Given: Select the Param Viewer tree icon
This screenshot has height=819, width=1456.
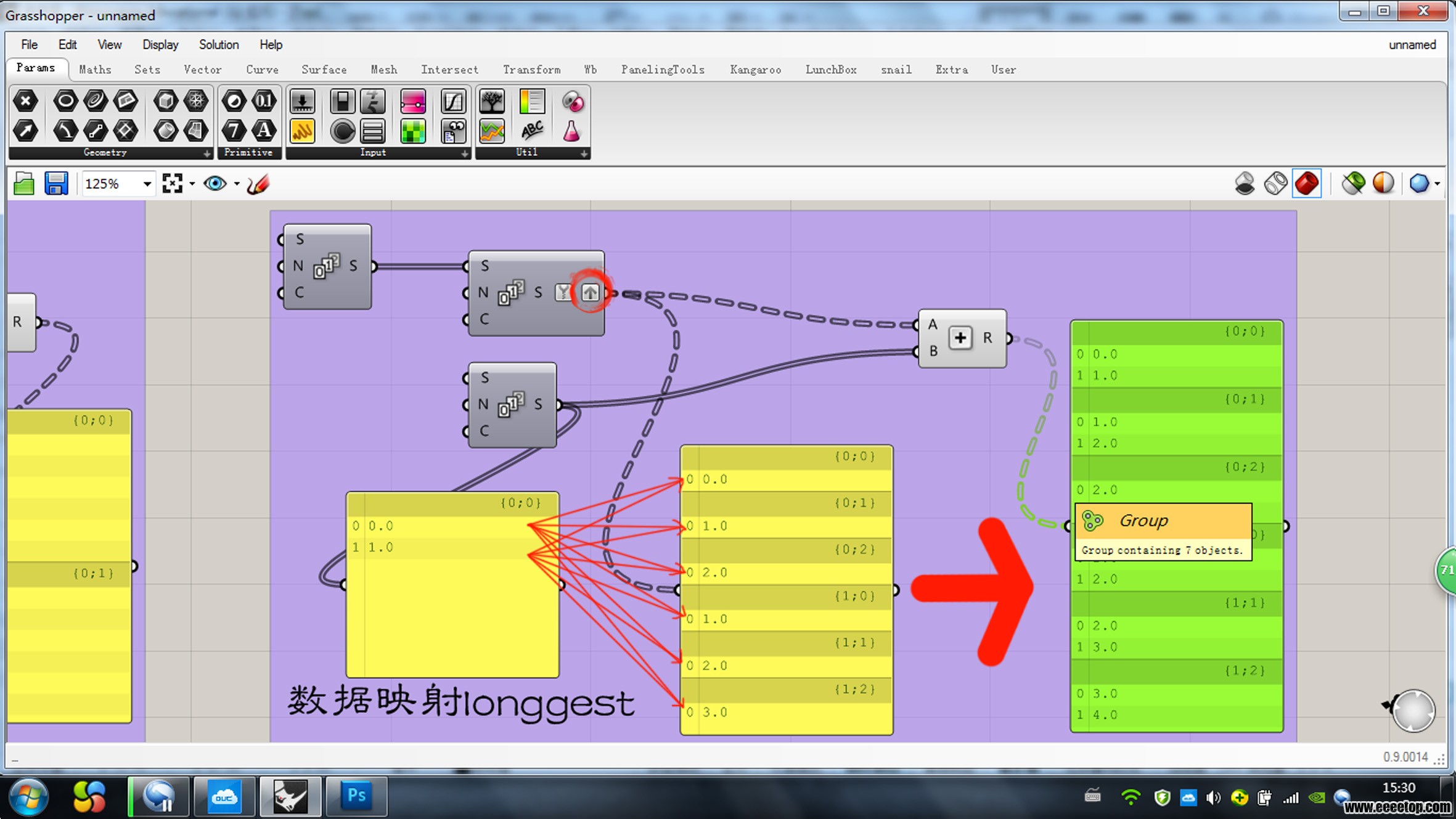Looking at the screenshot, I should pos(492,101).
